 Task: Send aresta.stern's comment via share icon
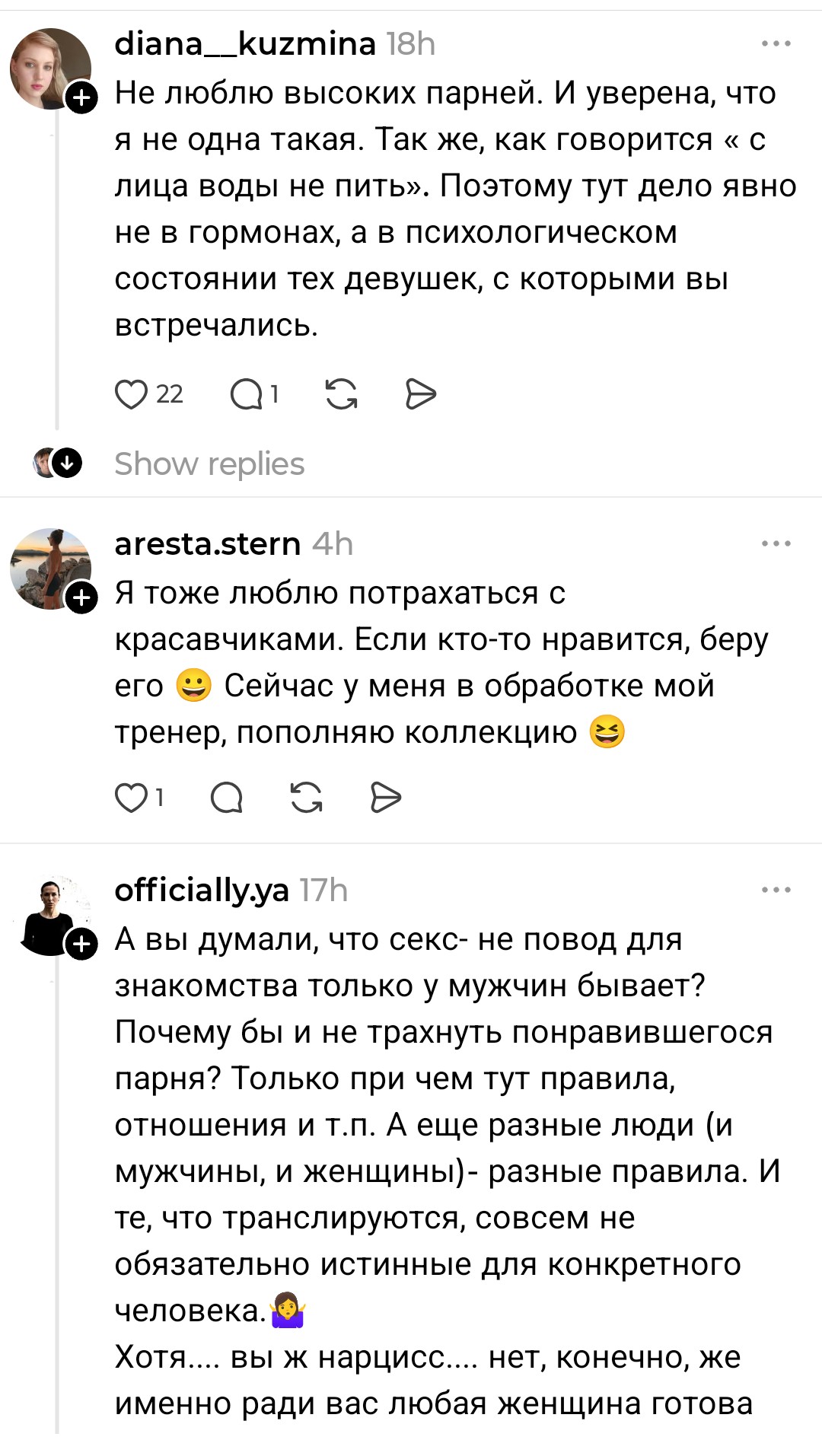pos(386,798)
